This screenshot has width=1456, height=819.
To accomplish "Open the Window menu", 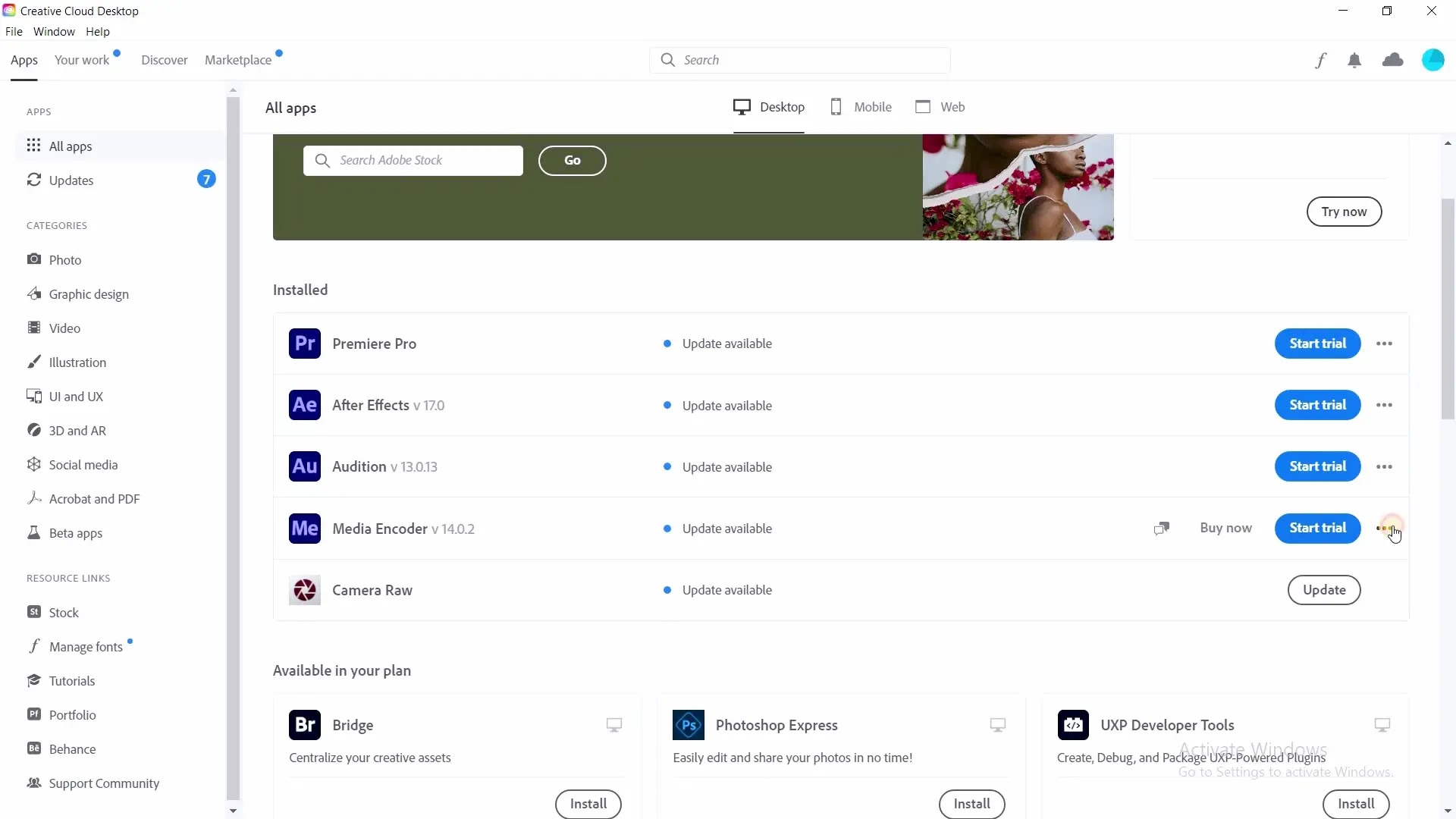I will [x=54, y=32].
